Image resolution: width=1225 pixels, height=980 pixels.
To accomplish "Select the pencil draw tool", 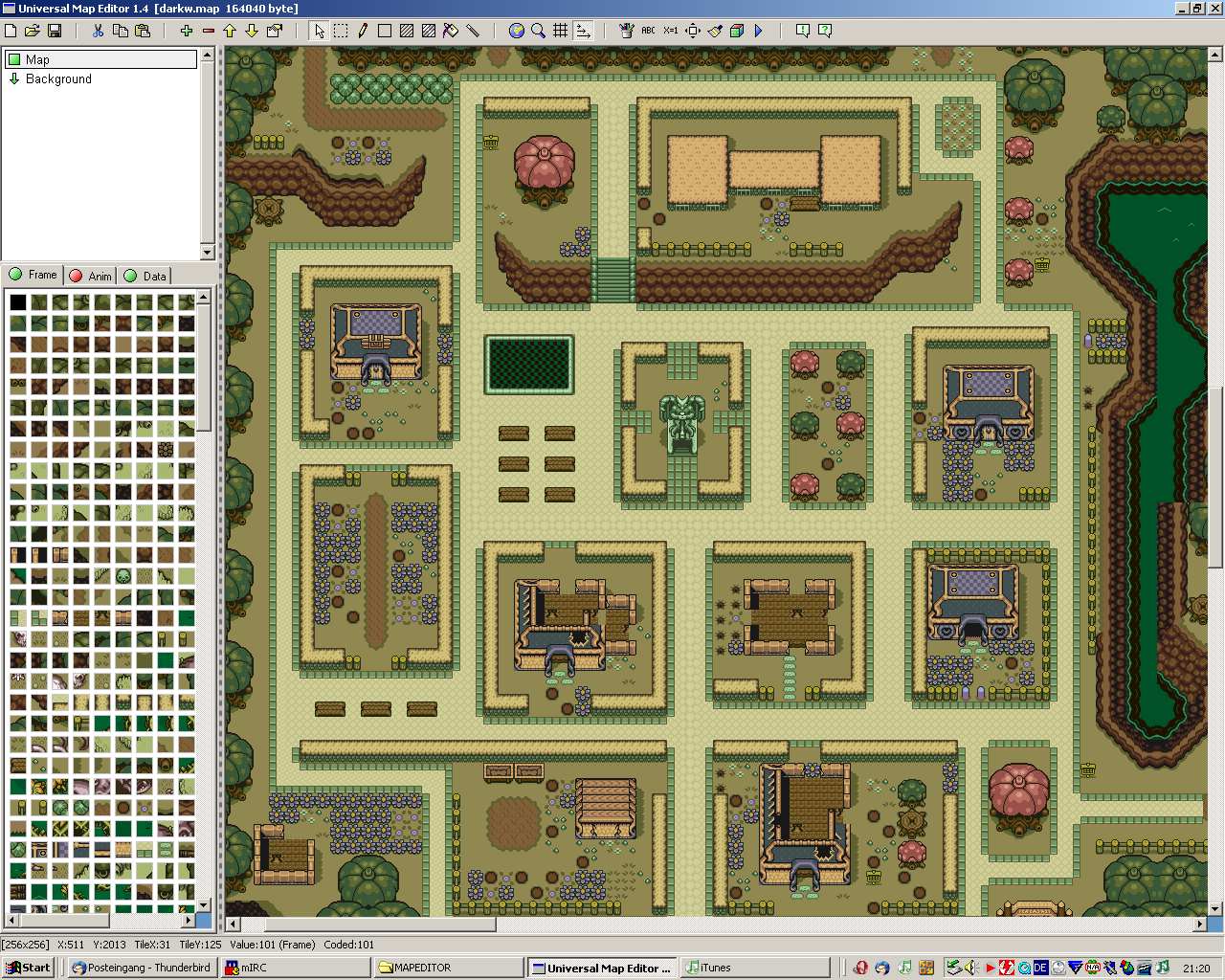I will [363, 31].
